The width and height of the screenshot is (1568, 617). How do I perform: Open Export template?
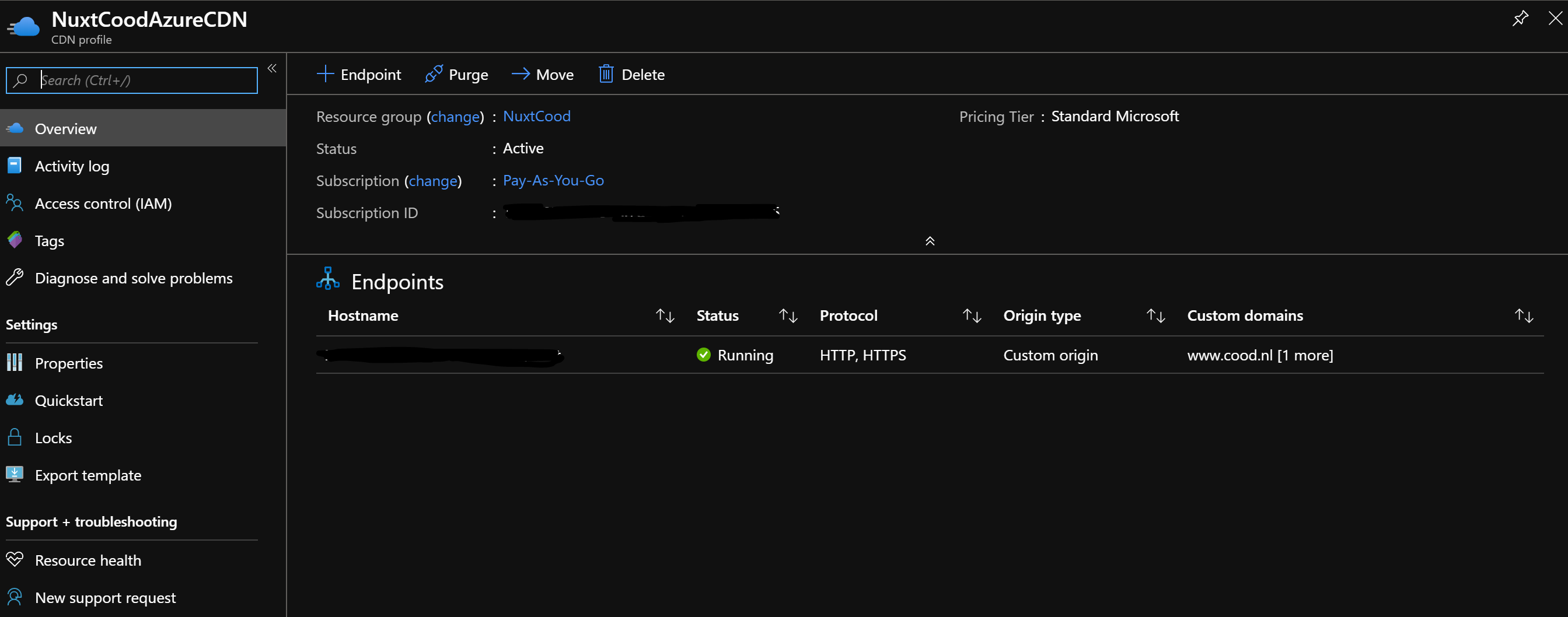[143, 475]
